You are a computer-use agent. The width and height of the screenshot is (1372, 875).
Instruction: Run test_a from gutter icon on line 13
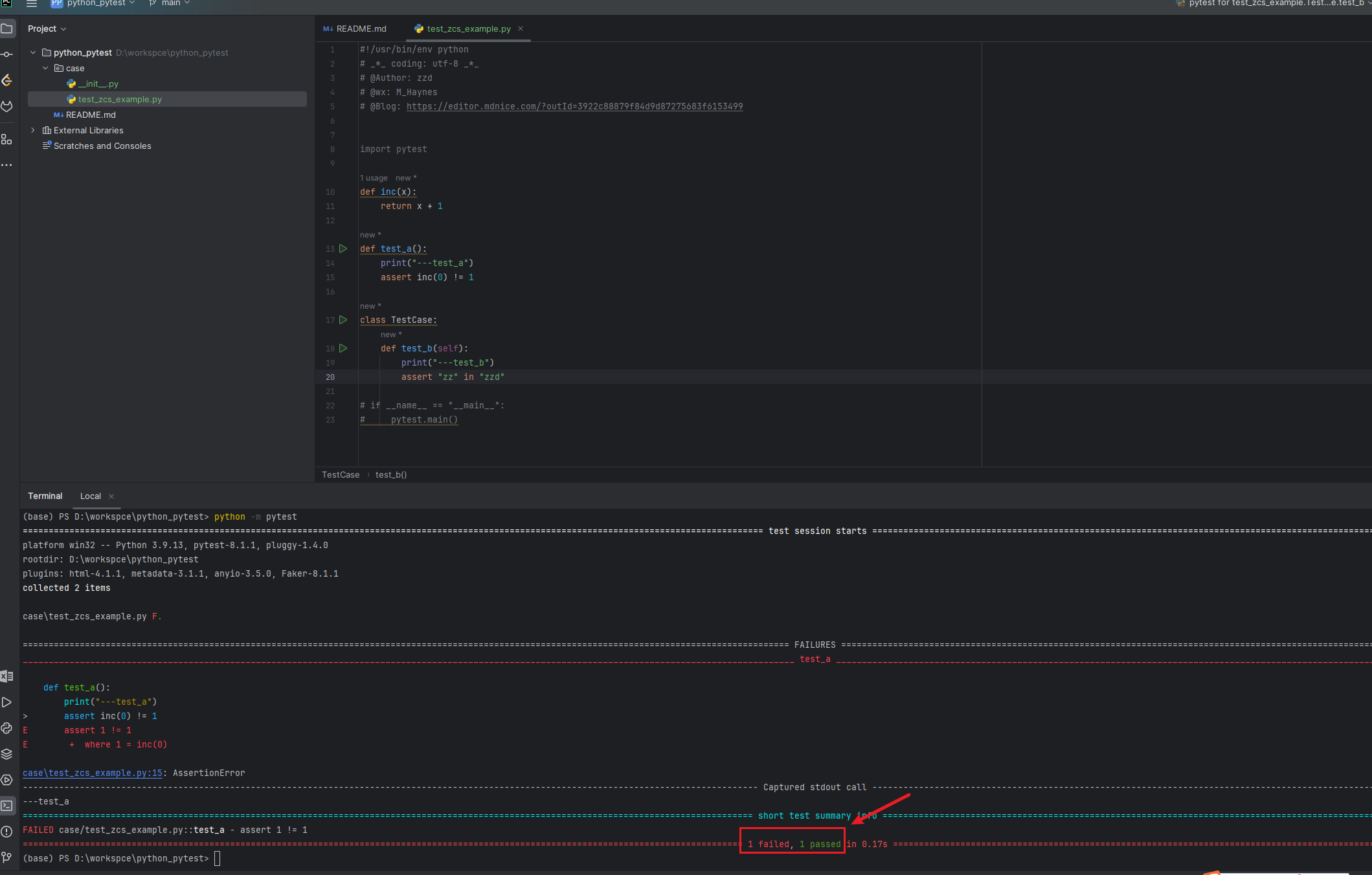coord(344,249)
